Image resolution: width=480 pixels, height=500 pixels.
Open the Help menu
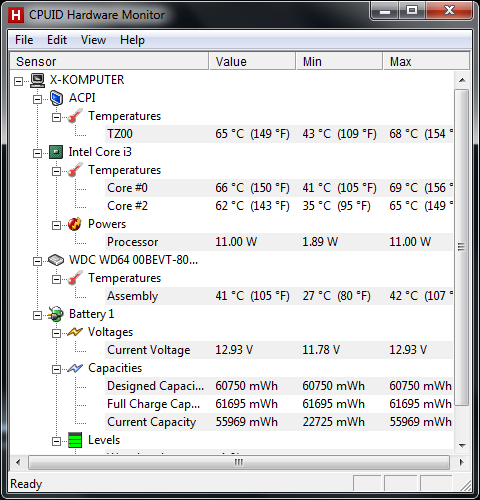pos(132,40)
